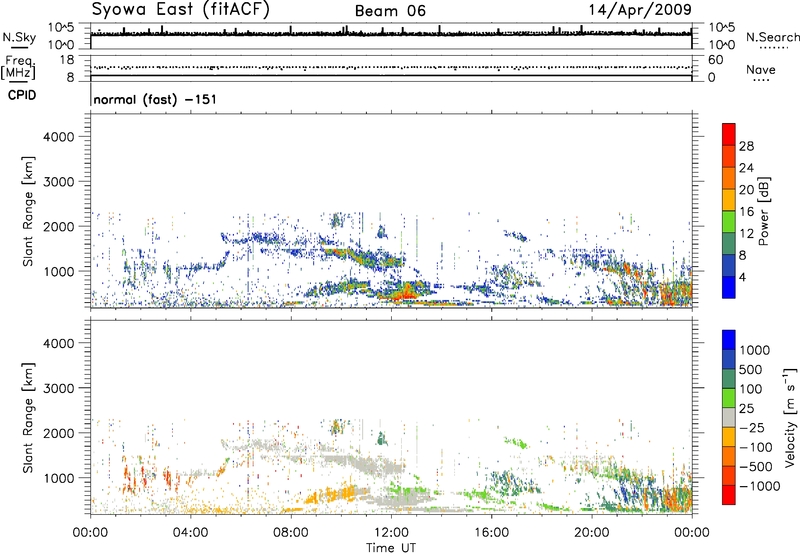Click the 'Syowa East (fitACF)' title
This screenshot has height=554, width=800.
click(x=180, y=9)
